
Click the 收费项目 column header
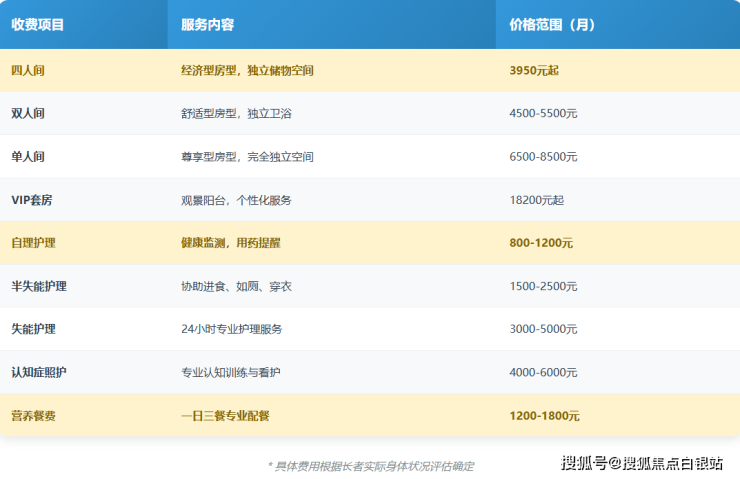click(x=38, y=25)
